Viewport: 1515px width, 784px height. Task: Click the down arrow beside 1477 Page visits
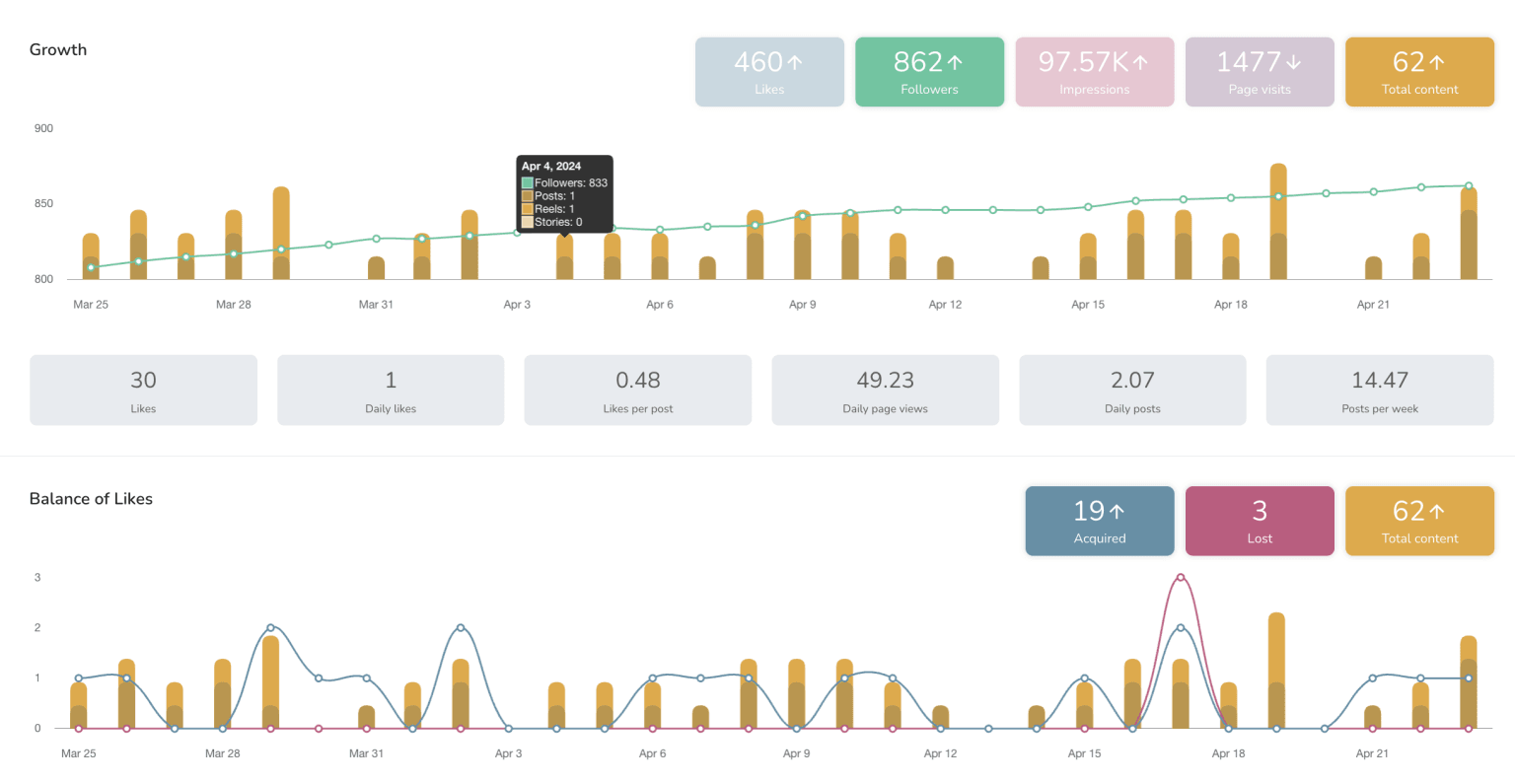pos(1293,62)
